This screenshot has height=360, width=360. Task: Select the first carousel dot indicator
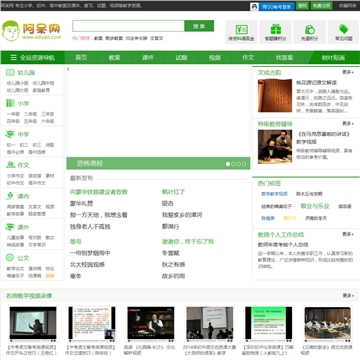pyautogui.click(x=228, y=164)
